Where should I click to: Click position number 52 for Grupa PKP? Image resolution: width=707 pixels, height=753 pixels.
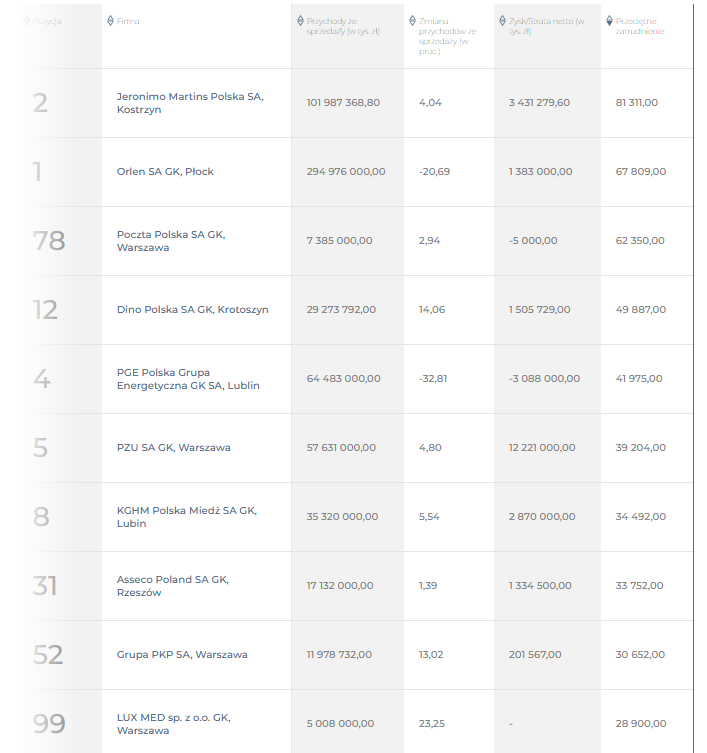pyautogui.click(x=48, y=655)
